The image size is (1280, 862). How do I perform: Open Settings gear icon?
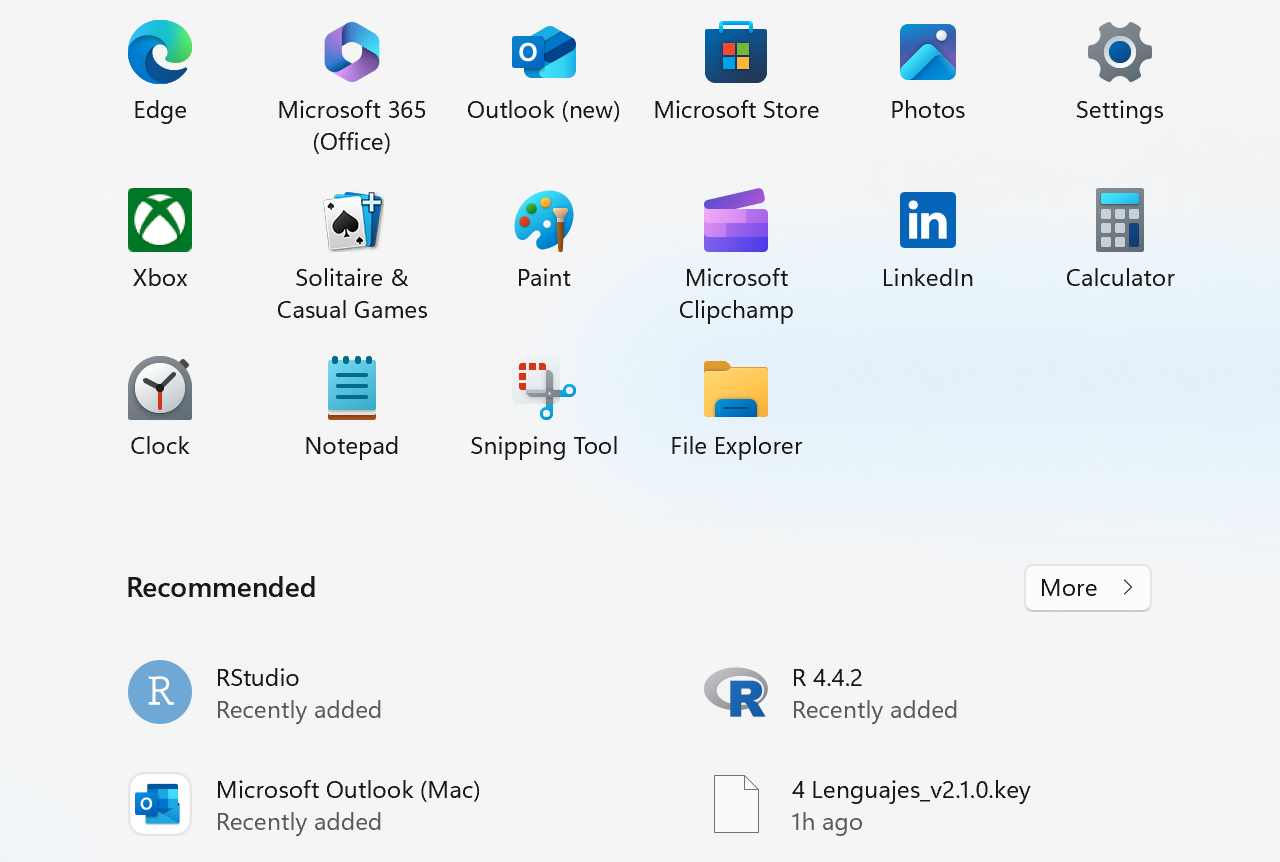(1119, 53)
